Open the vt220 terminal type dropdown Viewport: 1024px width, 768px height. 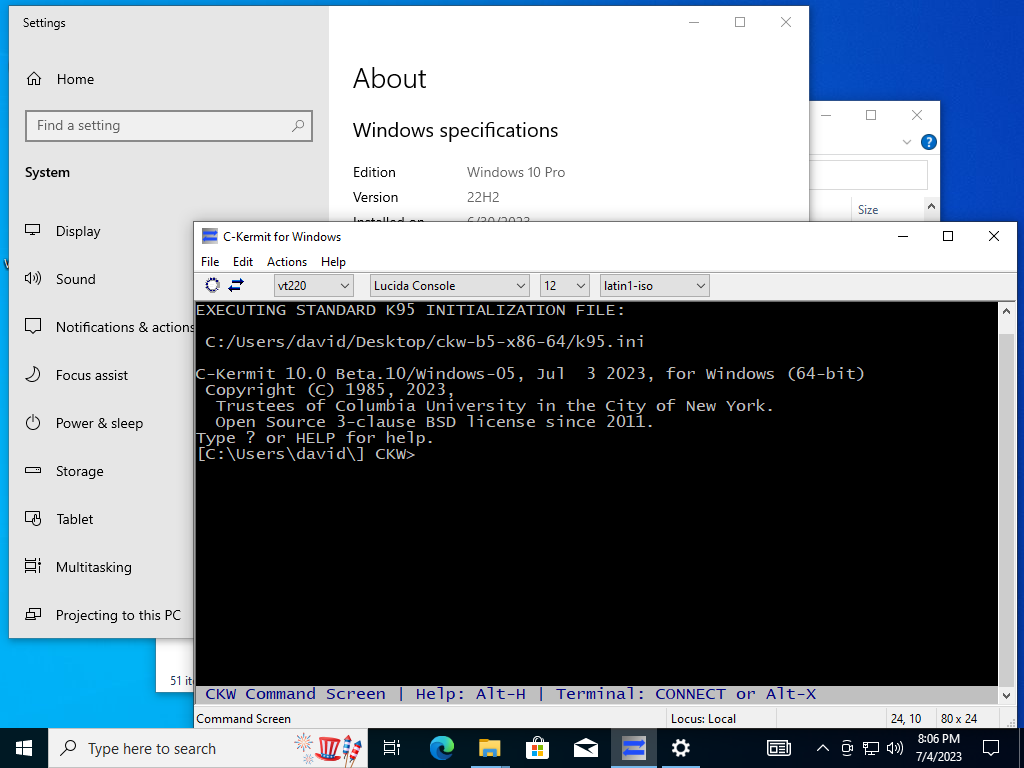[313, 285]
